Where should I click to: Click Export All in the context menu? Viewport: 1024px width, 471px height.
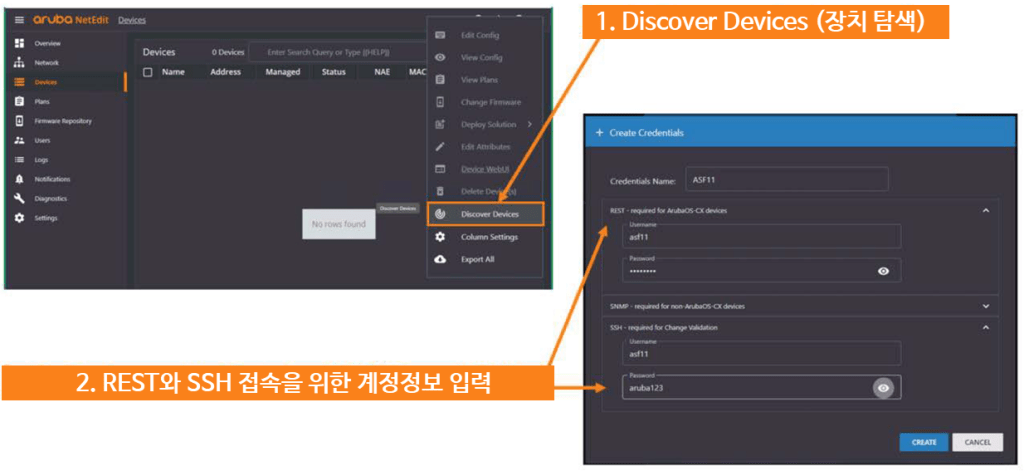[x=477, y=259]
